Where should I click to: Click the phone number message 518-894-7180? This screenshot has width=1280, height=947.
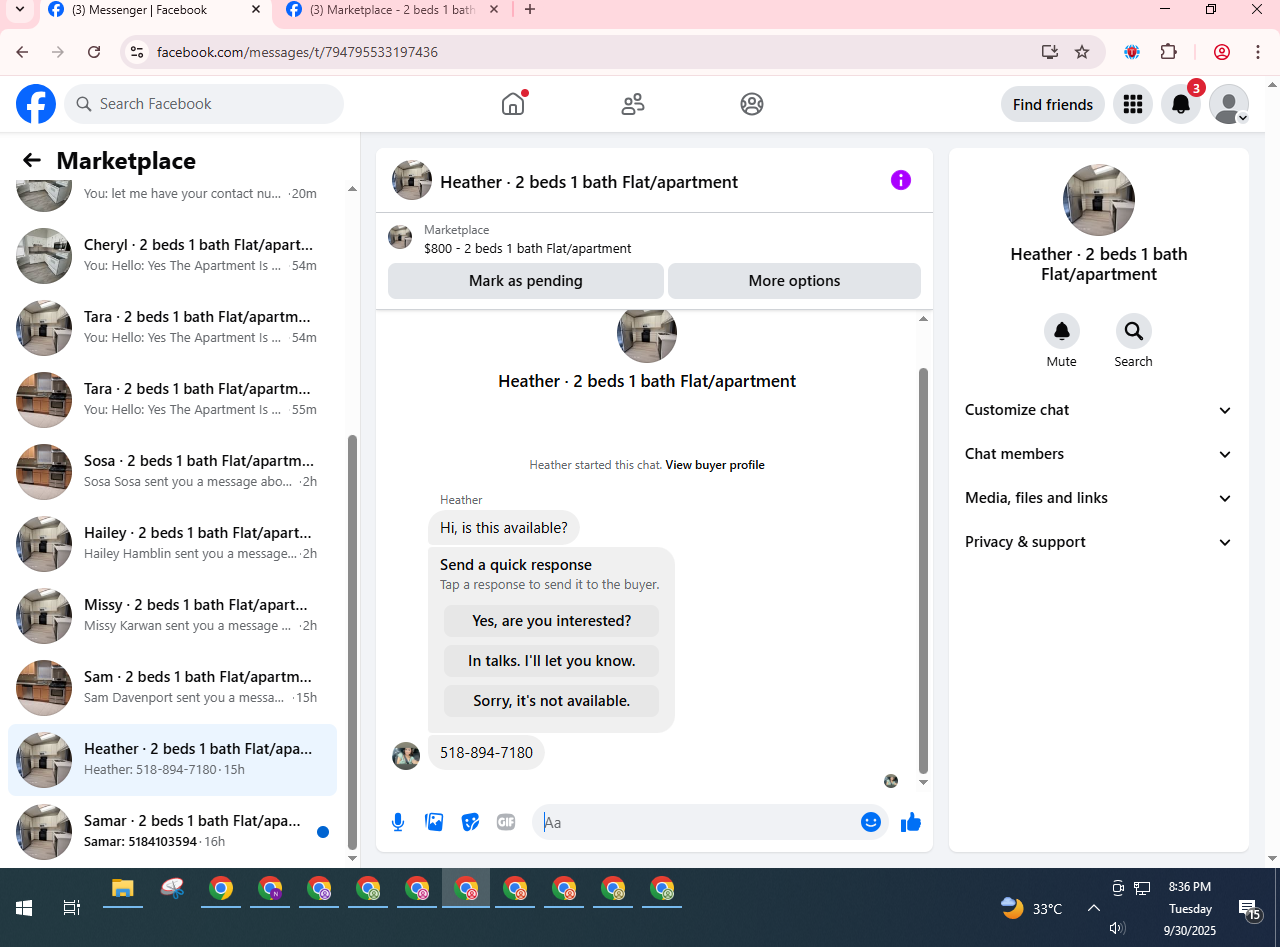(x=486, y=752)
